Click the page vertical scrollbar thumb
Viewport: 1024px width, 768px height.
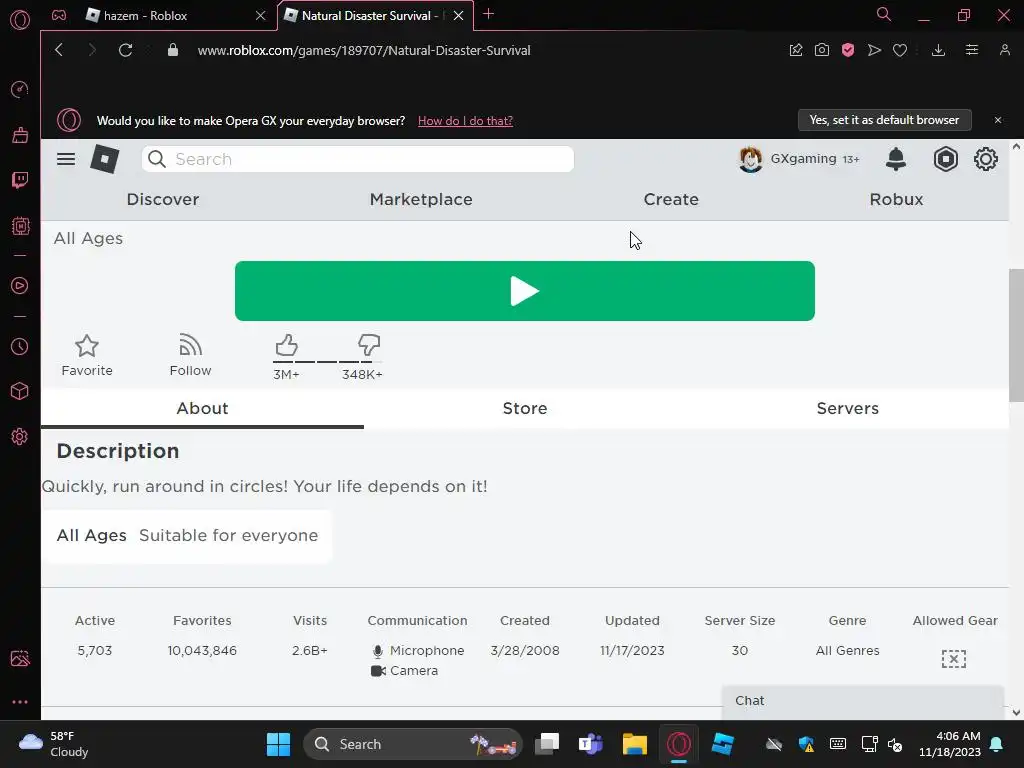pos(1016,336)
